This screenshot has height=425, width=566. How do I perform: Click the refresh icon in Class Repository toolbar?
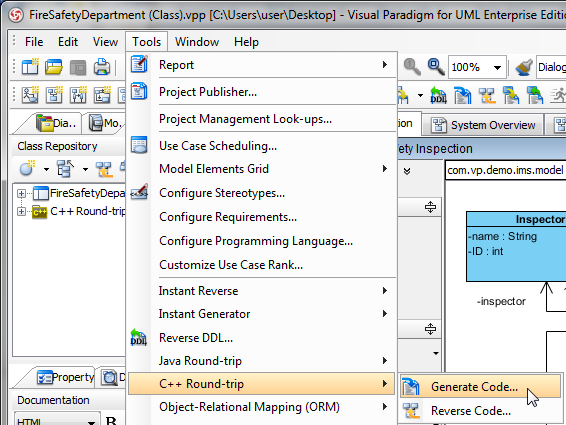(104, 169)
